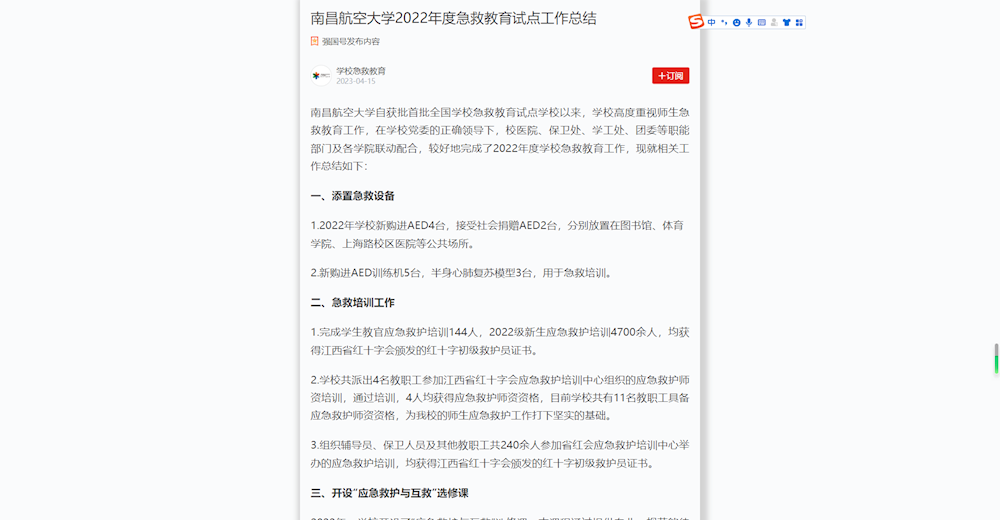
Task: Click the Sogou input method logo
Action: pos(696,22)
